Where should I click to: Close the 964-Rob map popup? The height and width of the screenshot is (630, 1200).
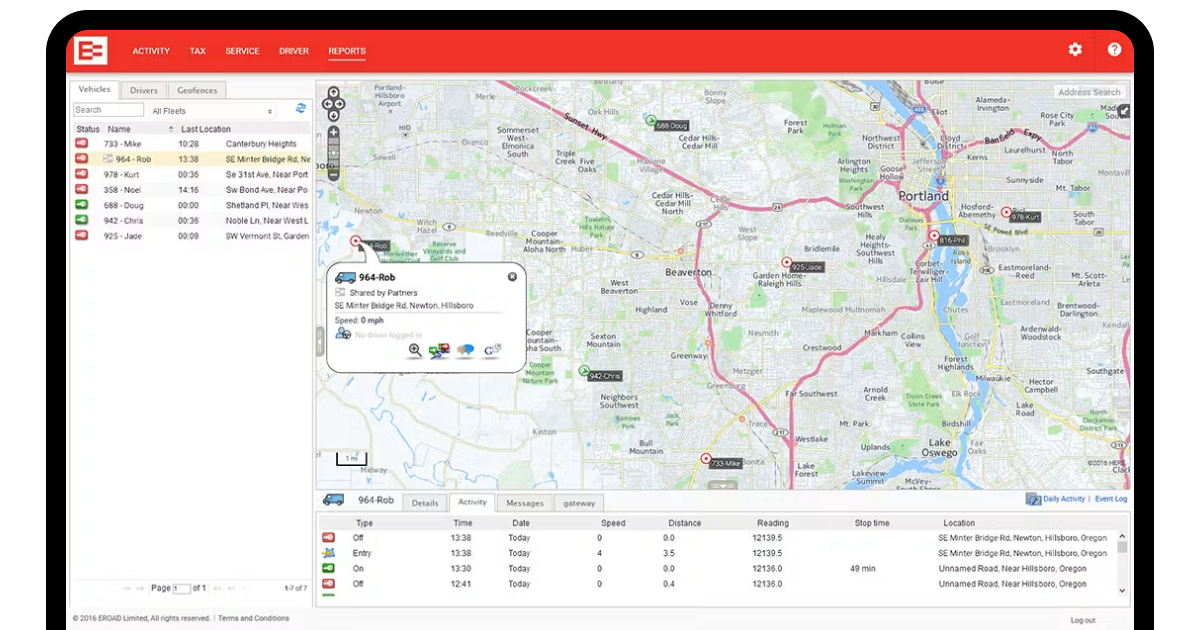click(512, 277)
